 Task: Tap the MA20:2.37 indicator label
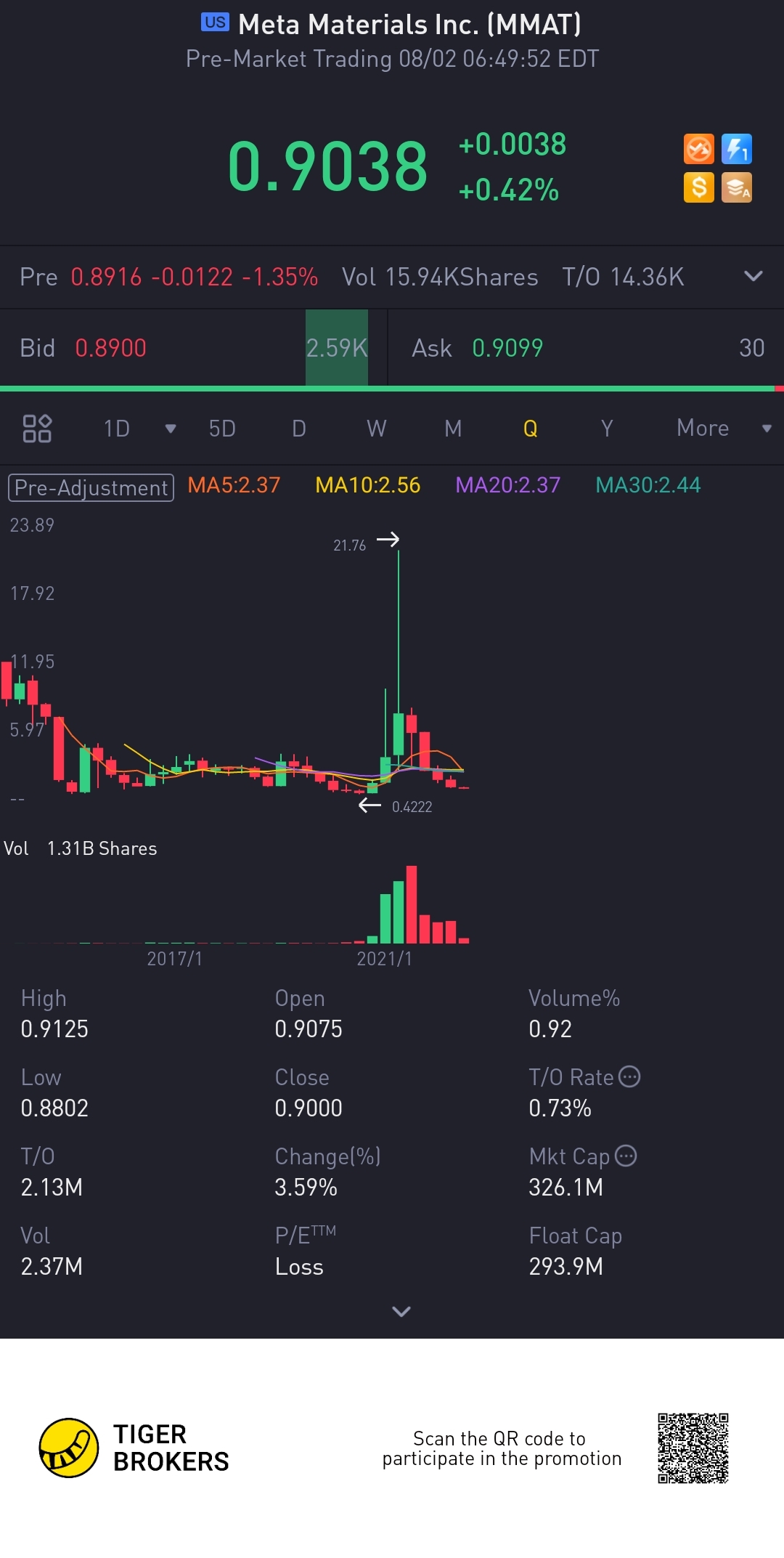[x=508, y=485]
